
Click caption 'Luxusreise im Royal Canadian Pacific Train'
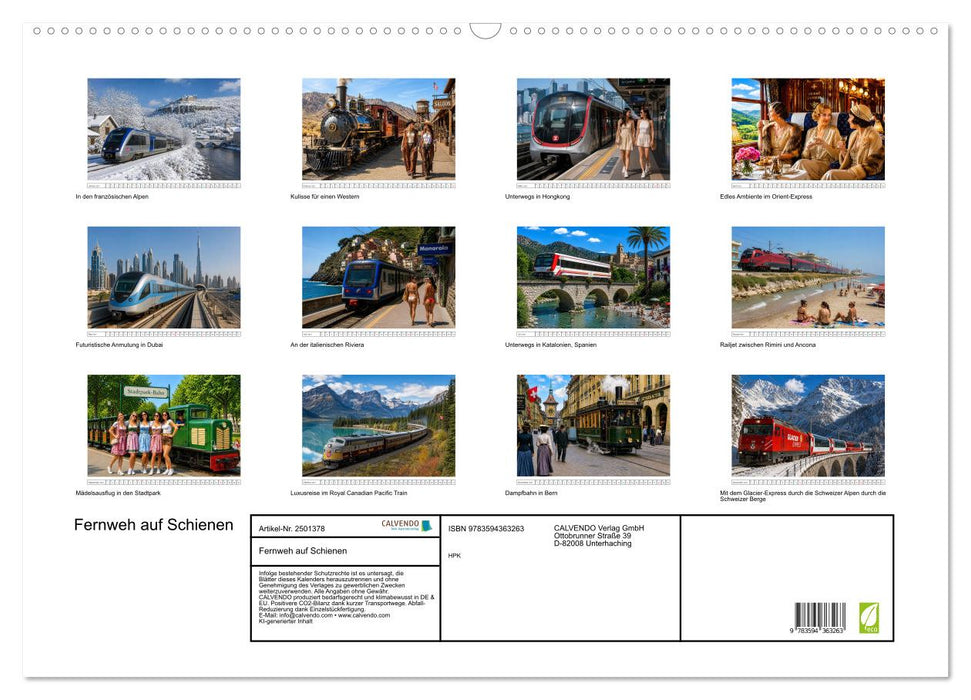coord(349,493)
